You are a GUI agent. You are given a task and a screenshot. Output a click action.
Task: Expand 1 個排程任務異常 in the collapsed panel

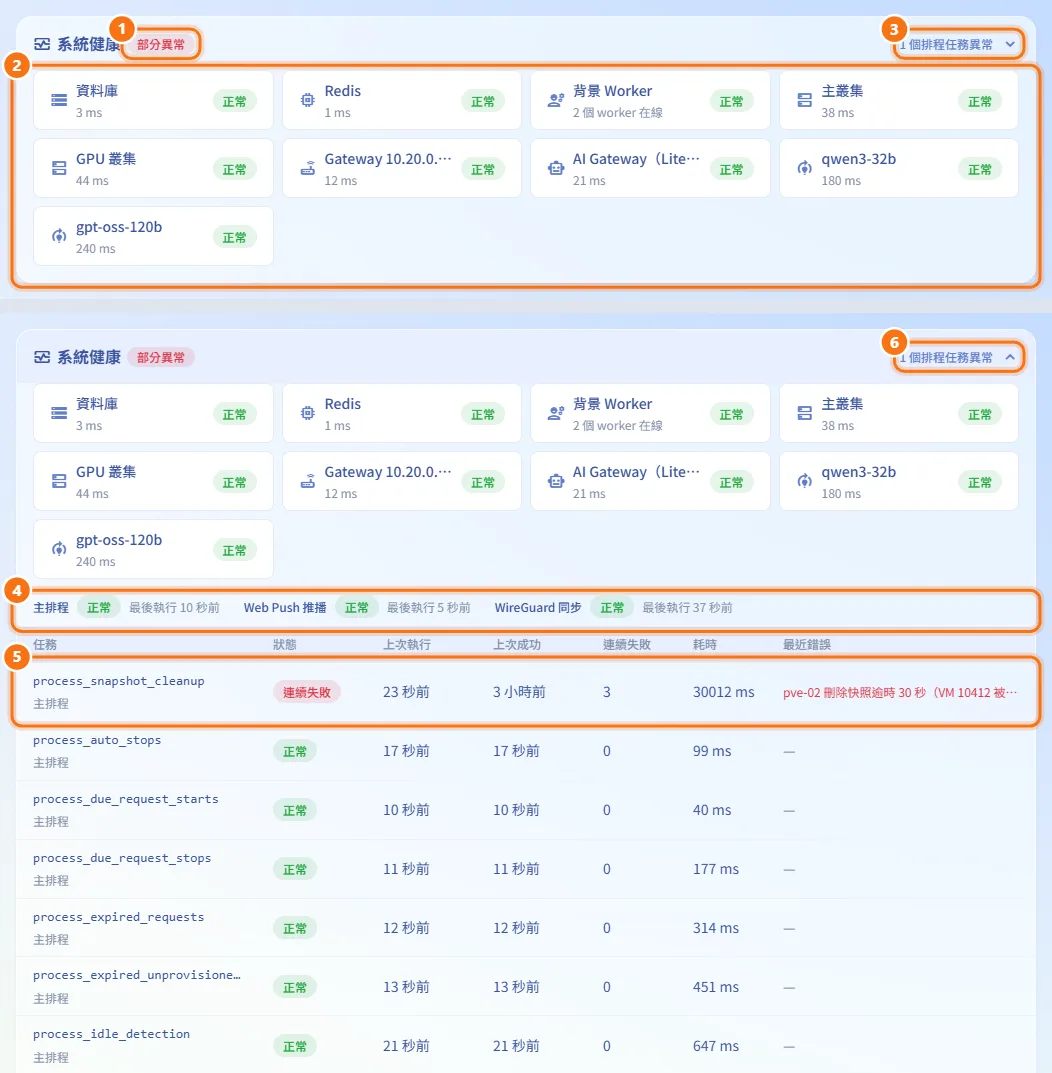pyautogui.click(x=958, y=44)
